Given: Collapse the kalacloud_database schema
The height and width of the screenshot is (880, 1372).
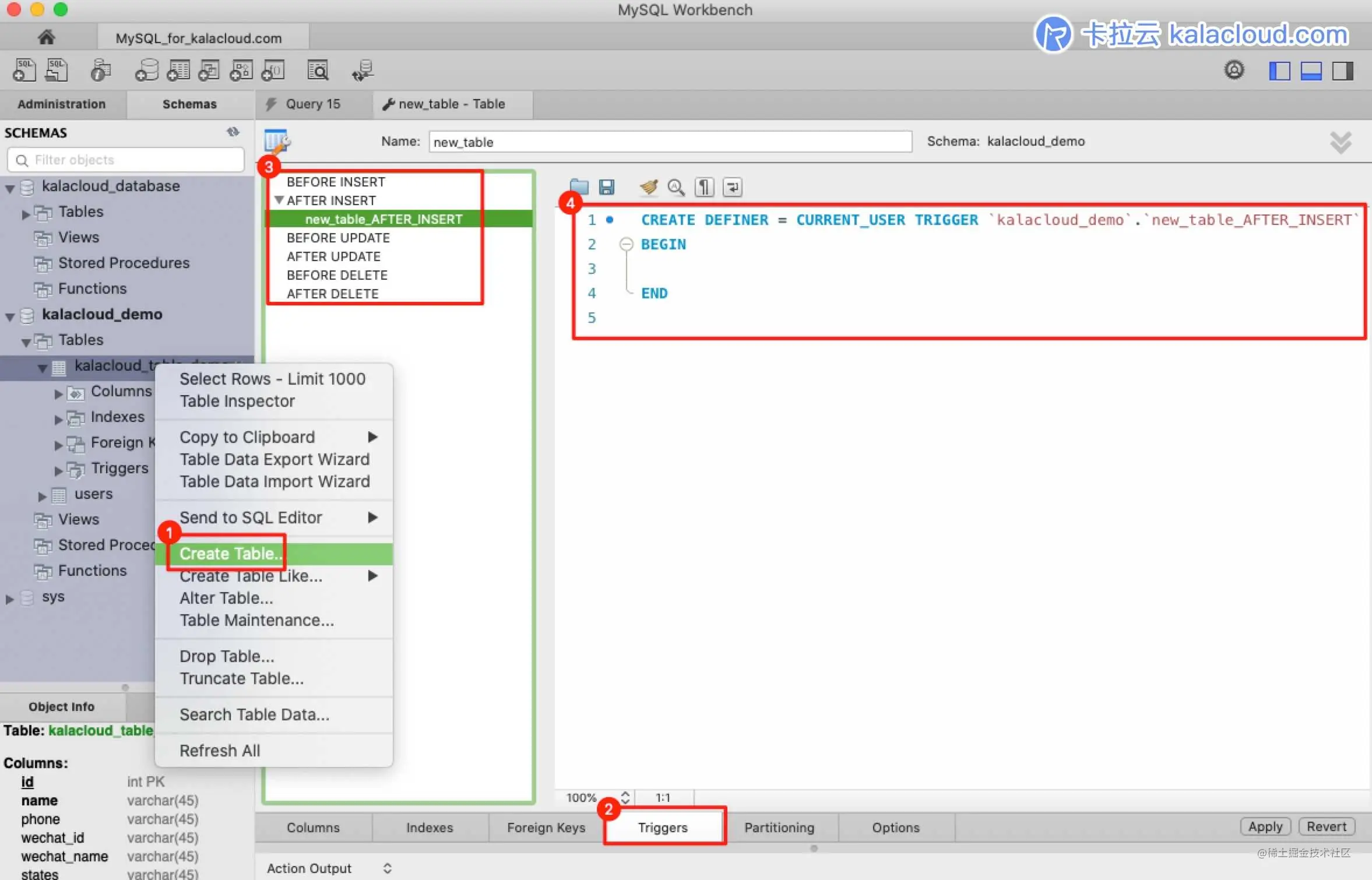Looking at the screenshot, I should 10,188.
